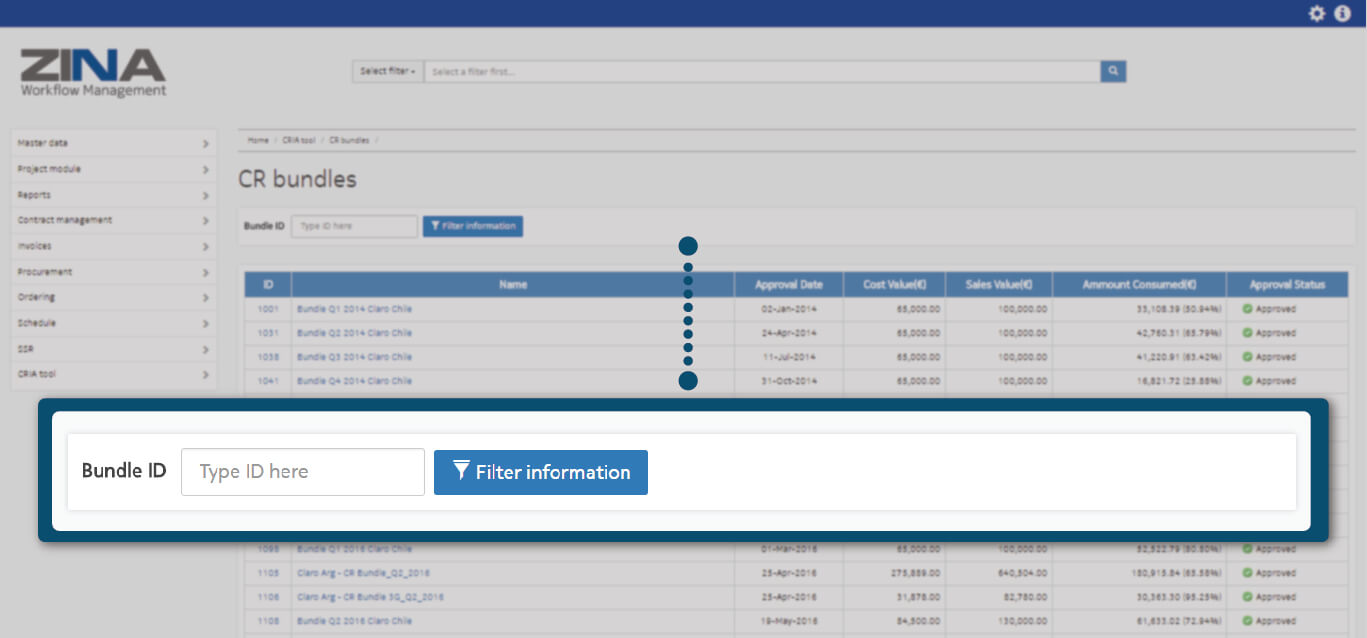Open the Select filter dropdown
This screenshot has width=1367, height=638.
387,72
